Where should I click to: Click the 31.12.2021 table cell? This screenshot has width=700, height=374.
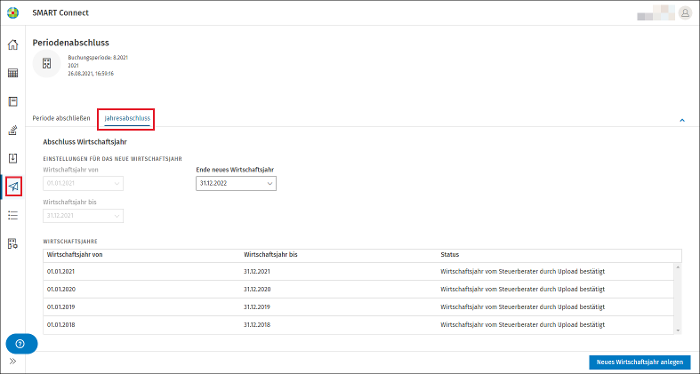pos(257,271)
